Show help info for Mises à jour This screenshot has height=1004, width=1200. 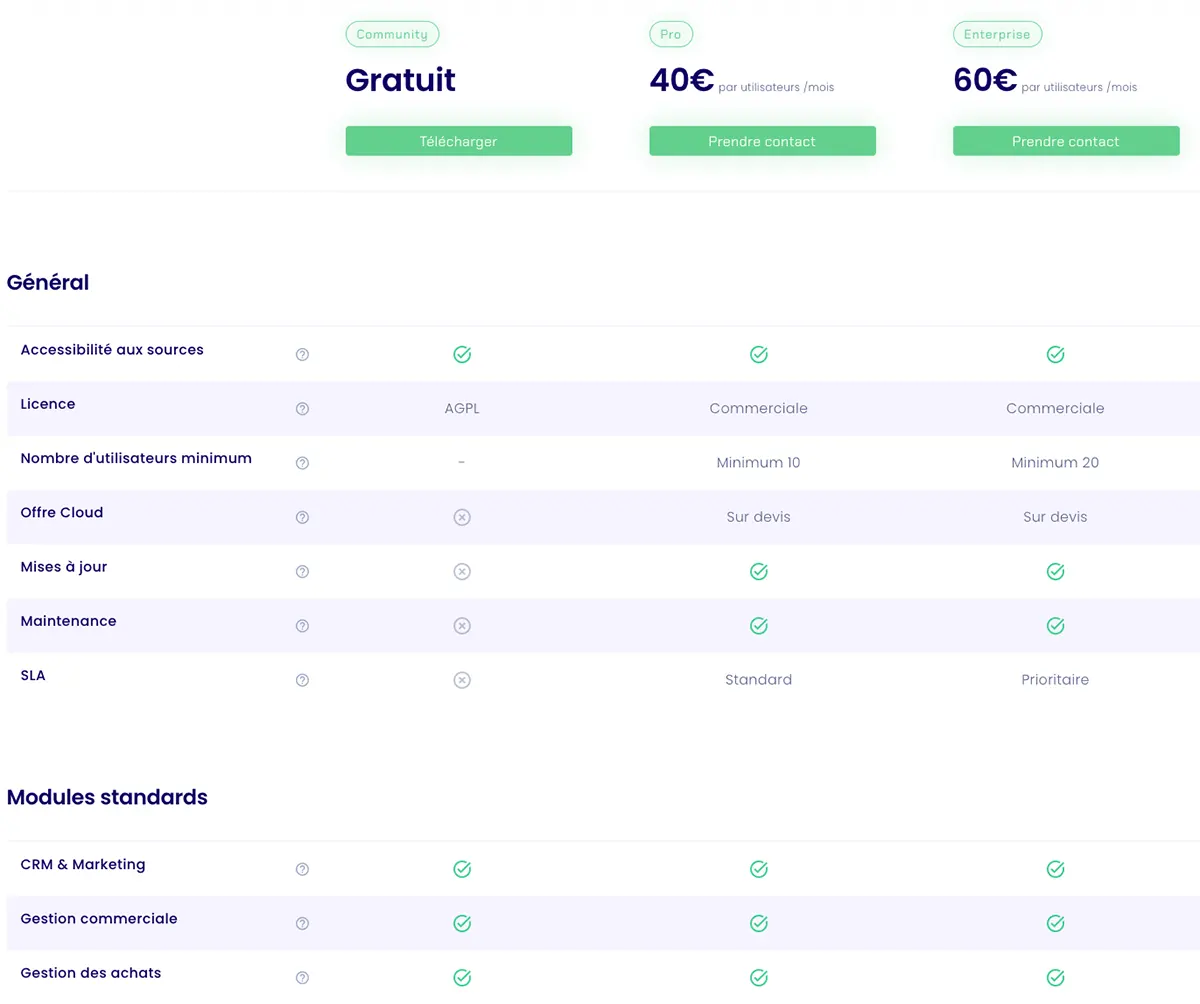pos(302,572)
